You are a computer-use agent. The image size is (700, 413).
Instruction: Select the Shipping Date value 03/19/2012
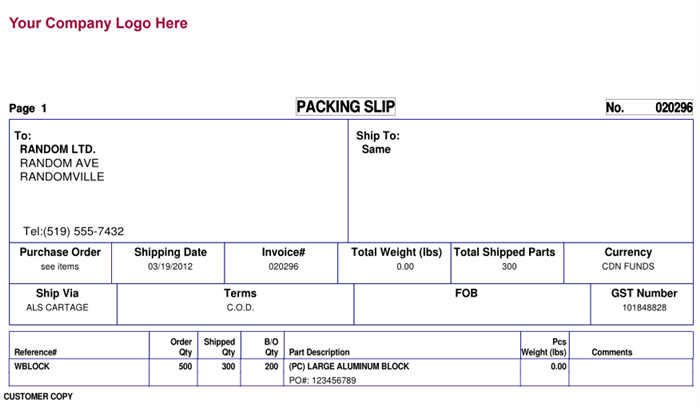point(170,267)
